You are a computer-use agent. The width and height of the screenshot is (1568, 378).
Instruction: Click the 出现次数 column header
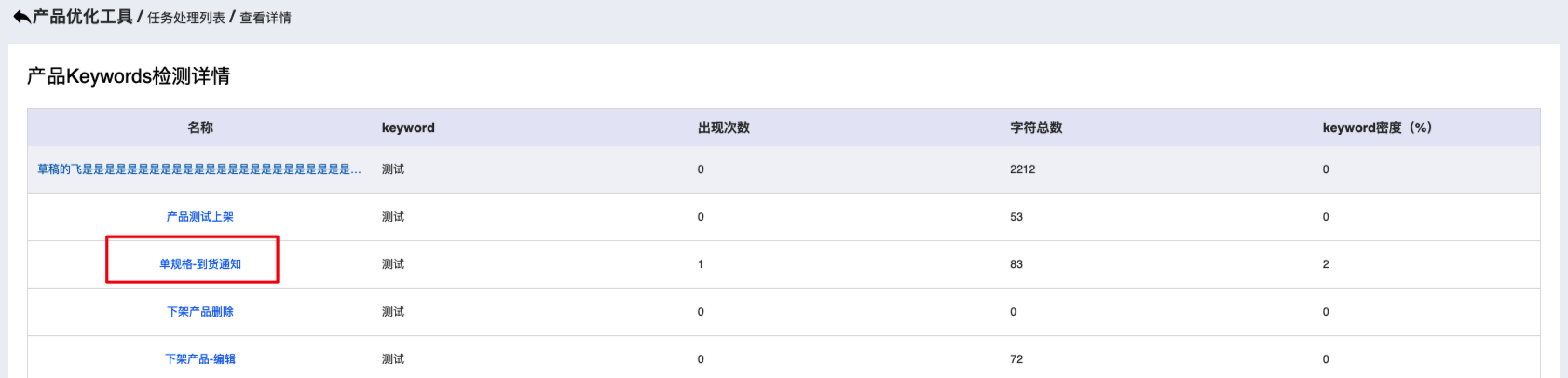coord(723,128)
